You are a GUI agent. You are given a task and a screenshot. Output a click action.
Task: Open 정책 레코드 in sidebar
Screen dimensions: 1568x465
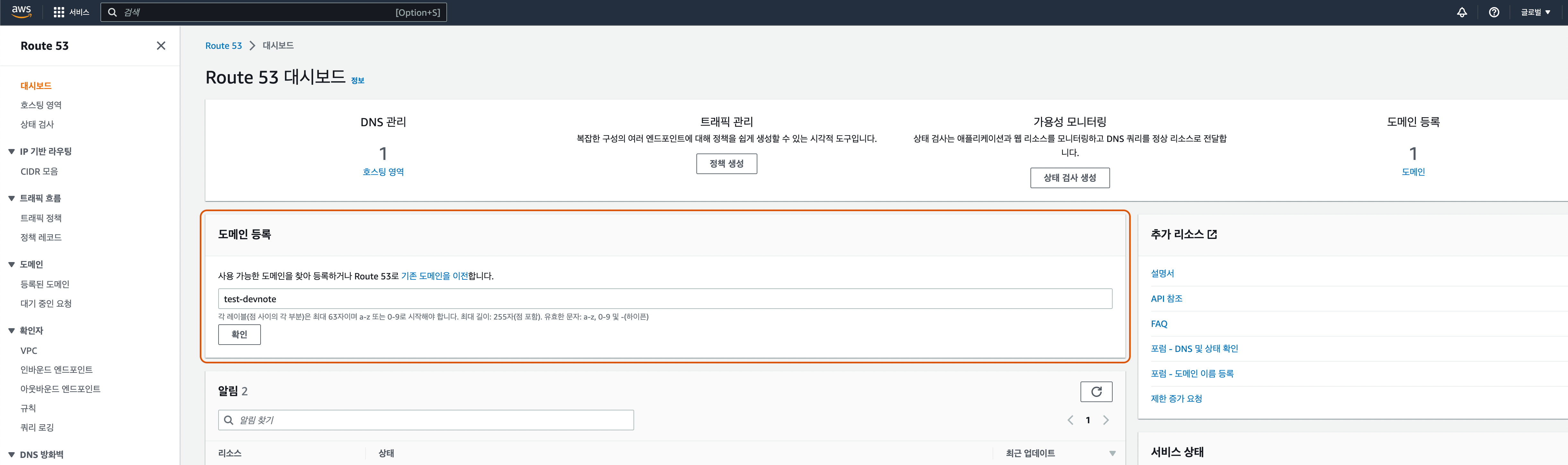point(41,237)
